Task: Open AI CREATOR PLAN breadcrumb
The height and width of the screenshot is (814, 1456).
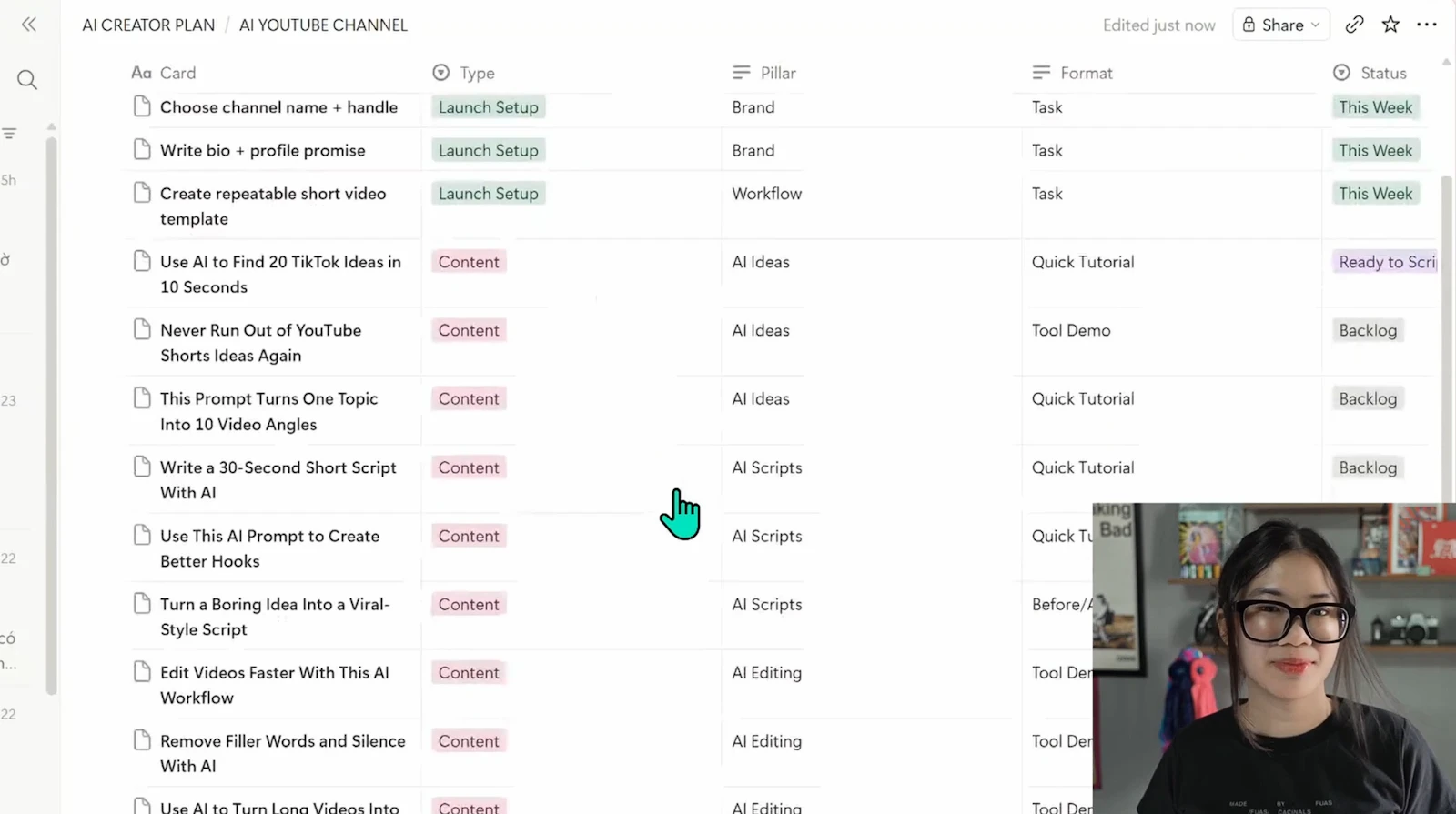Action: [148, 25]
